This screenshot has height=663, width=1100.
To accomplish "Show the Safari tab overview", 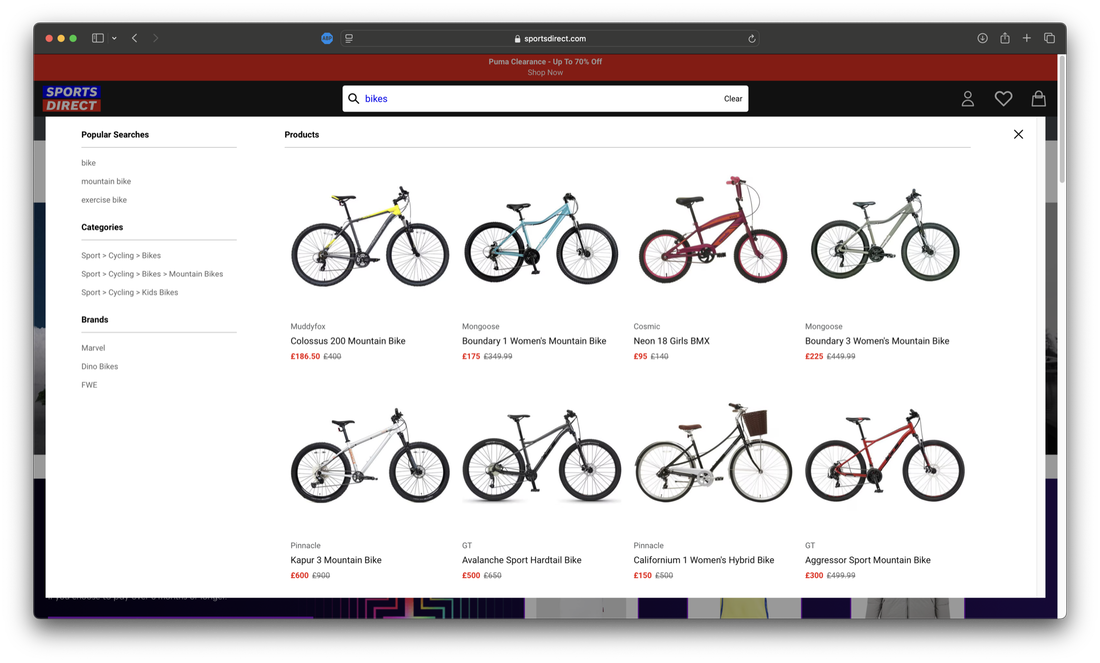I will coord(1049,39).
